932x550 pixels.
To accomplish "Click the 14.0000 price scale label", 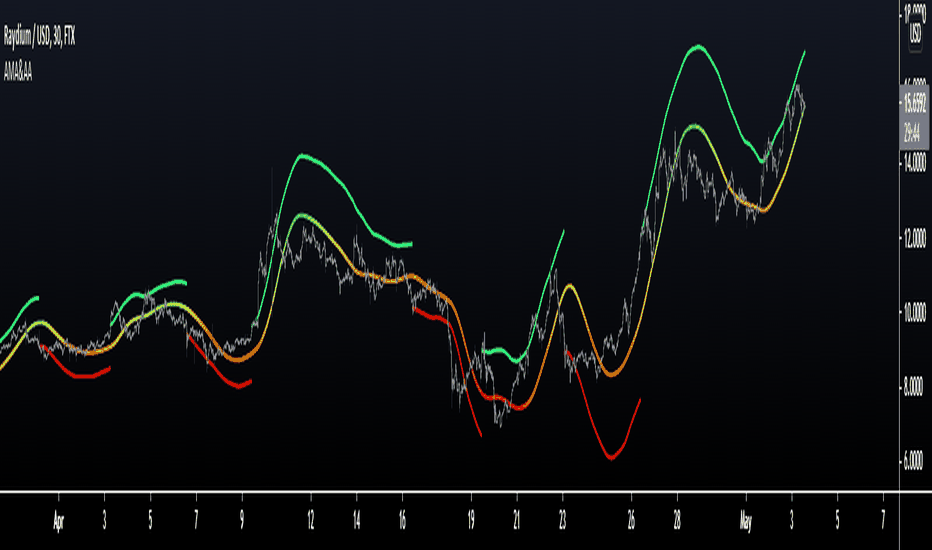I will (915, 162).
